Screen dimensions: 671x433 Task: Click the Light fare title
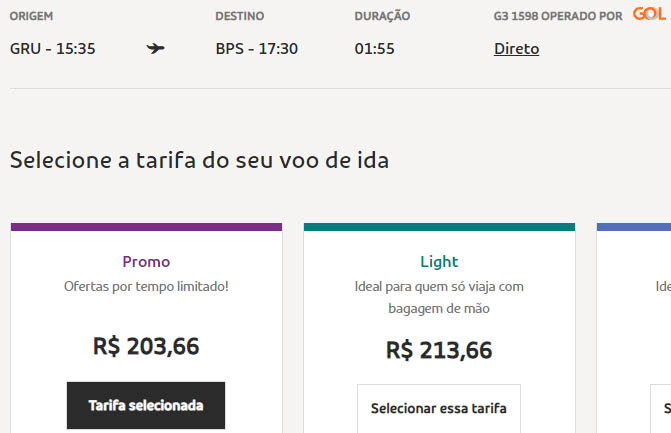pyautogui.click(x=439, y=261)
